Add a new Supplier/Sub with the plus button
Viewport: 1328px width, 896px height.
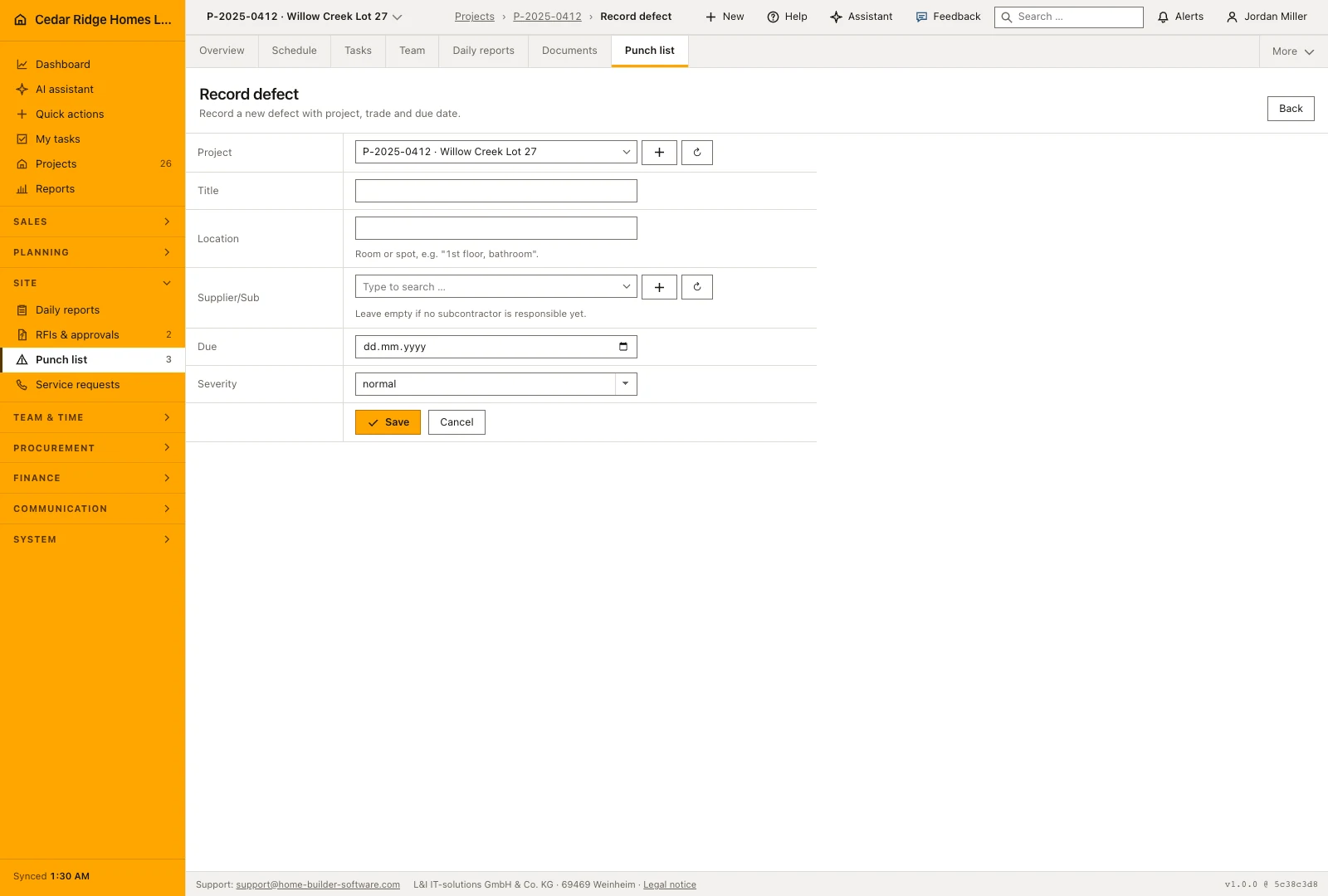(x=659, y=287)
